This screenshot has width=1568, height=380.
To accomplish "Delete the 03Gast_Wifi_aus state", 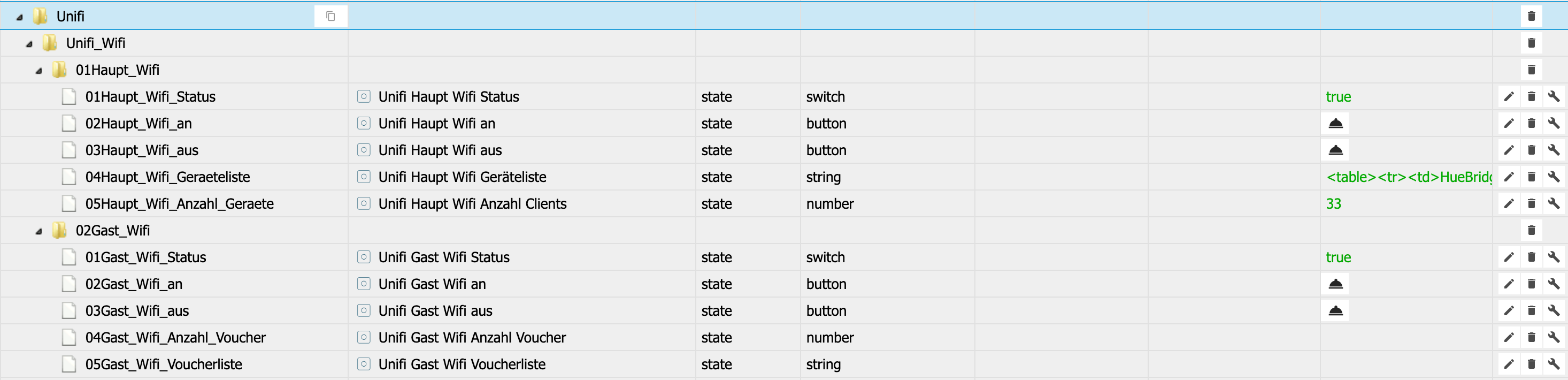I will pos(1532,310).
